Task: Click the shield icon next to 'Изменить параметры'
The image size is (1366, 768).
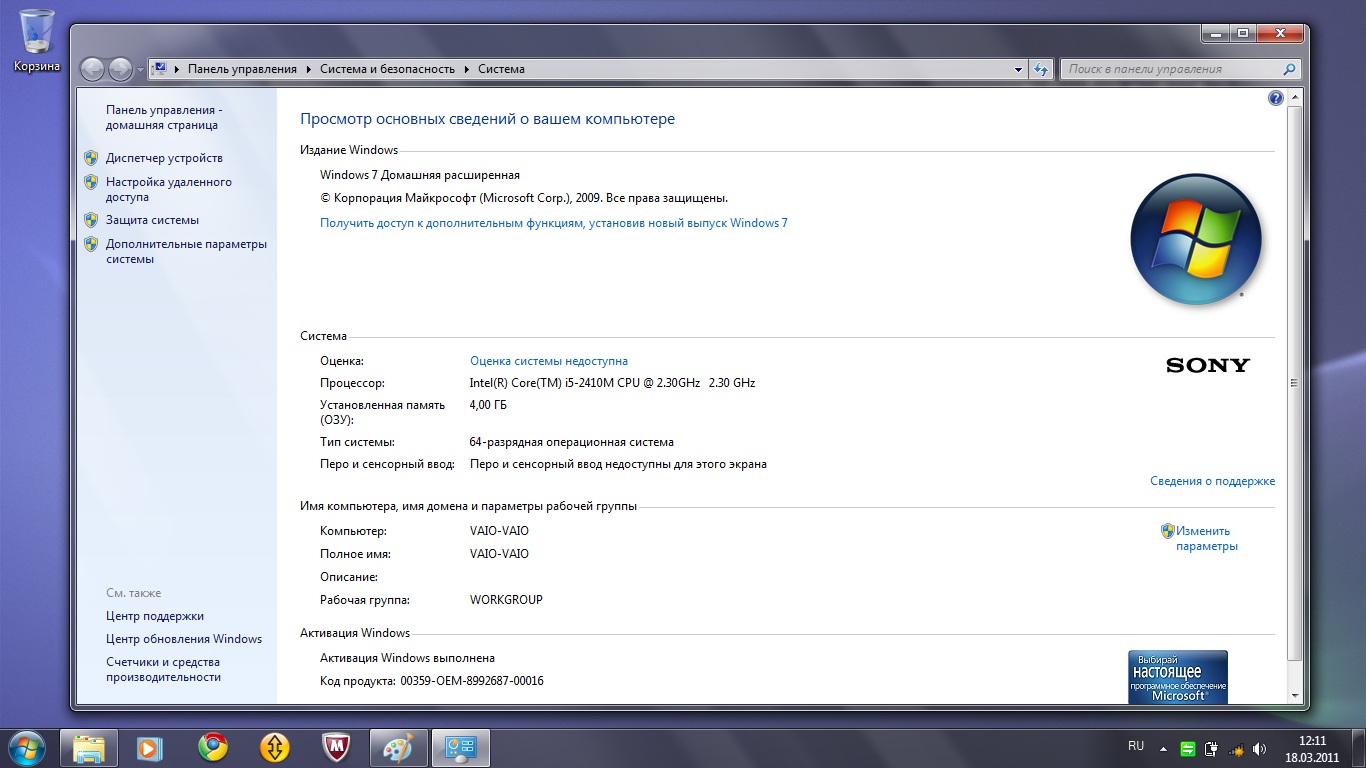Action: coord(1168,531)
